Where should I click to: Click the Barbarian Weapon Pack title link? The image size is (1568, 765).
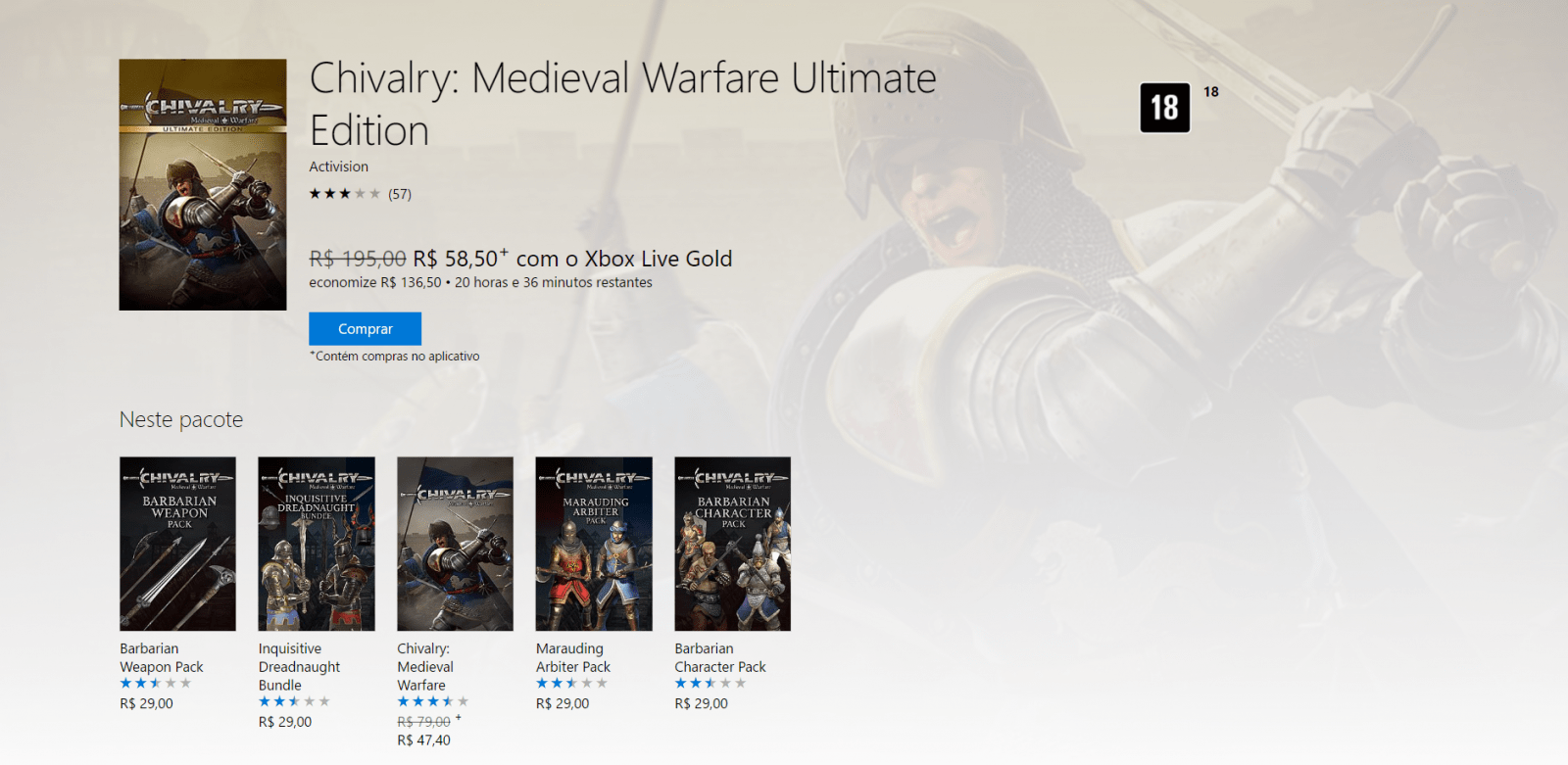coord(161,657)
